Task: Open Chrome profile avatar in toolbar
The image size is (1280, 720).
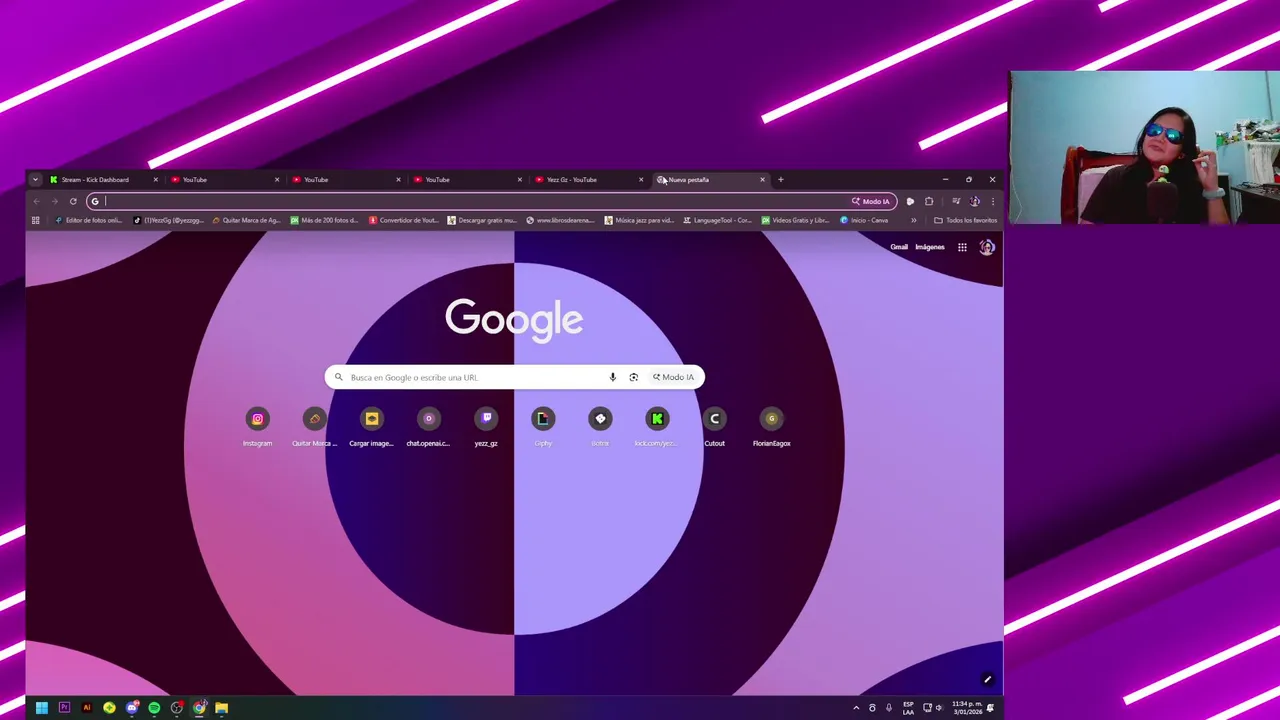Action: click(975, 201)
